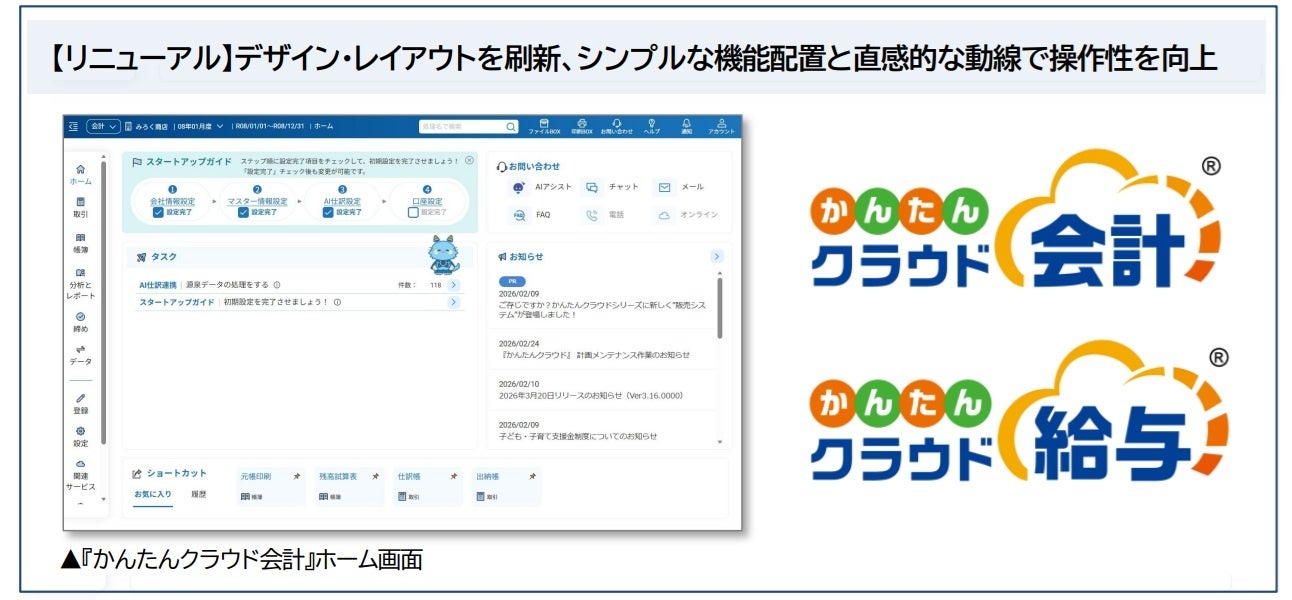Unpin the 元帳印刷 shortcut pin icon
The height and width of the screenshot is (600, 1292).
tap(297, 477)
